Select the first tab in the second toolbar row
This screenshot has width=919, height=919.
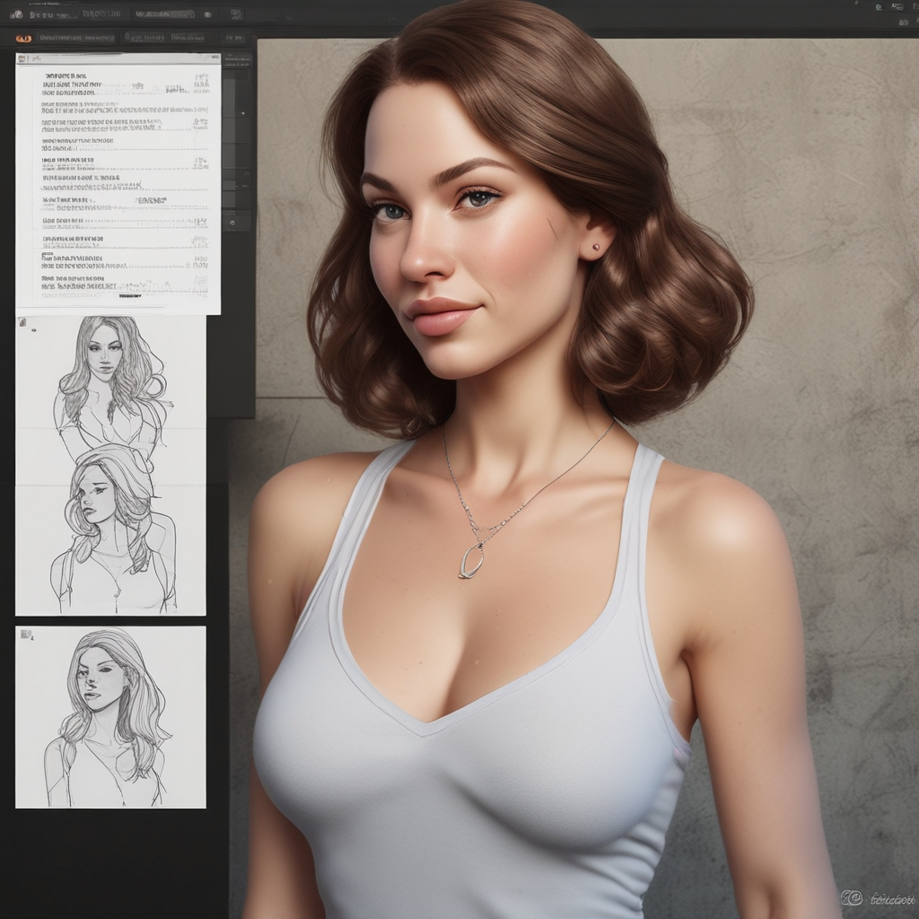(144, 38)
